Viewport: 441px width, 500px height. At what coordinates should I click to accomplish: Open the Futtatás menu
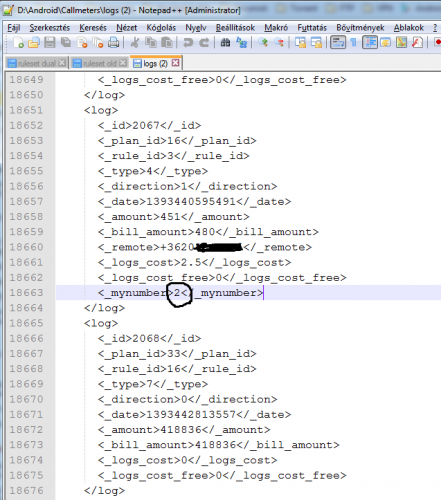click(312, 28)
